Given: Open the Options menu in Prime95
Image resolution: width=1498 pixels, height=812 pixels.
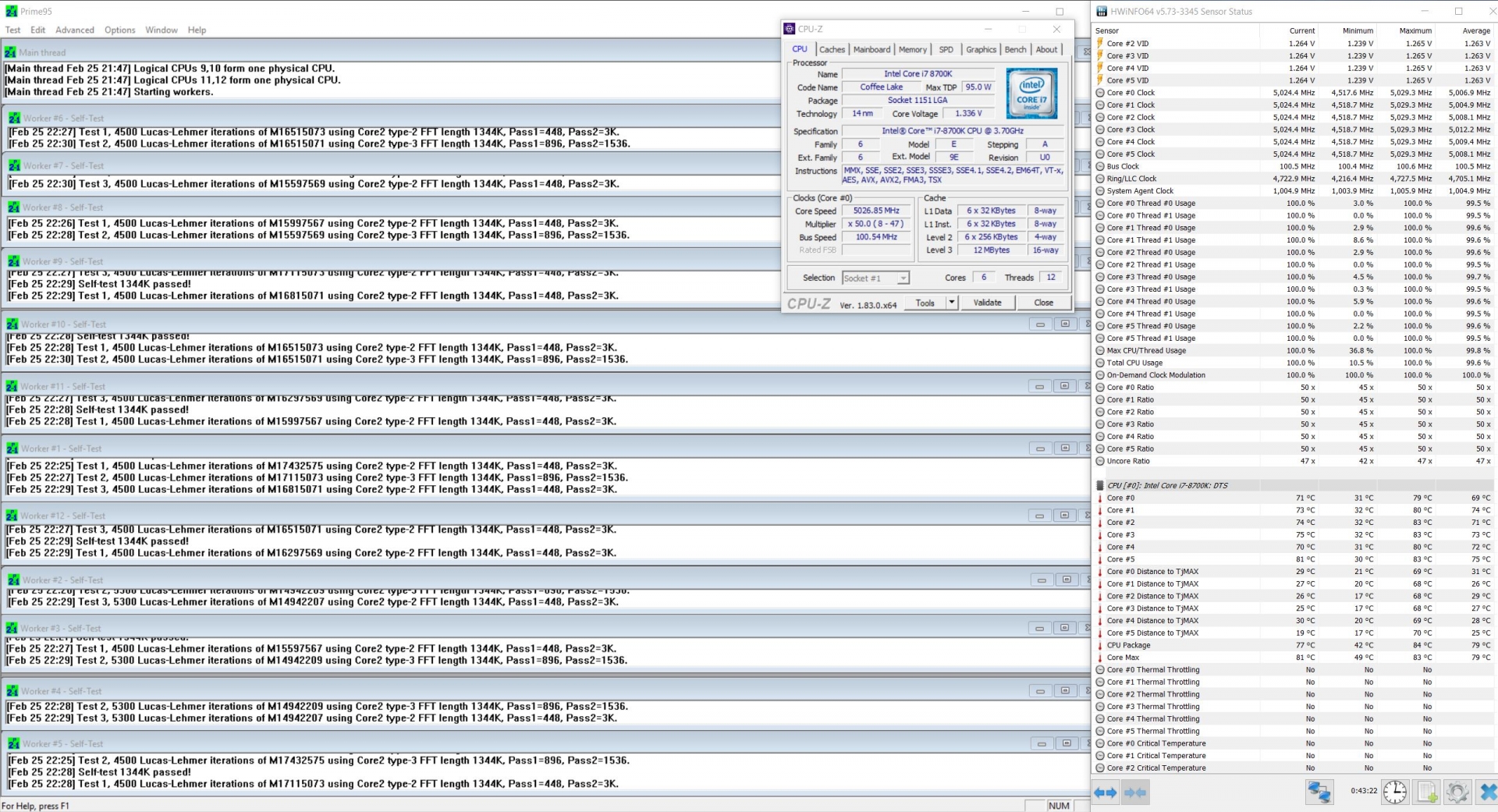Looking at the screenshot, I should (119, 30).
